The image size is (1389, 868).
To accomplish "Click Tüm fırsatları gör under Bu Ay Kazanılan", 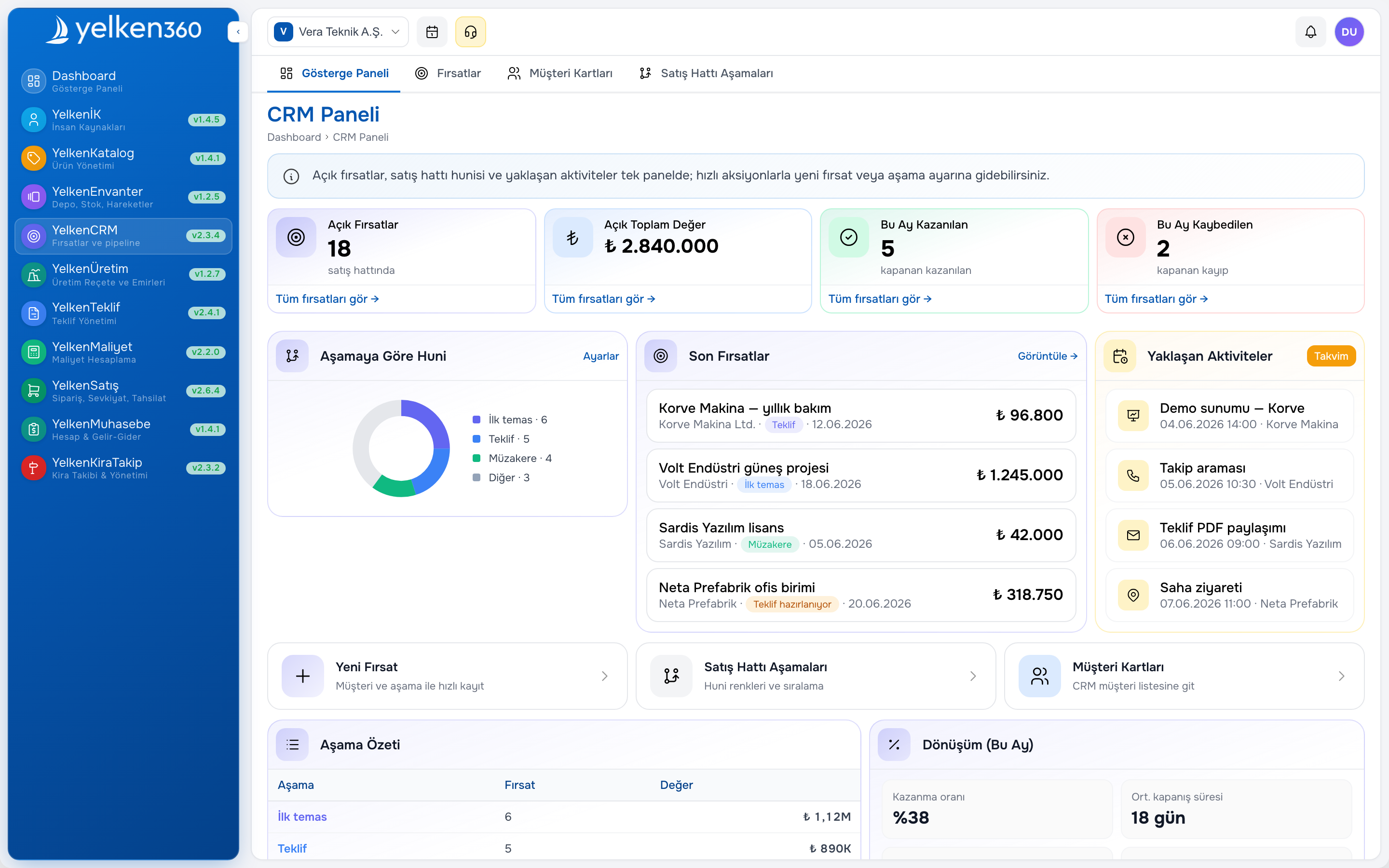I will coord(880,299).
